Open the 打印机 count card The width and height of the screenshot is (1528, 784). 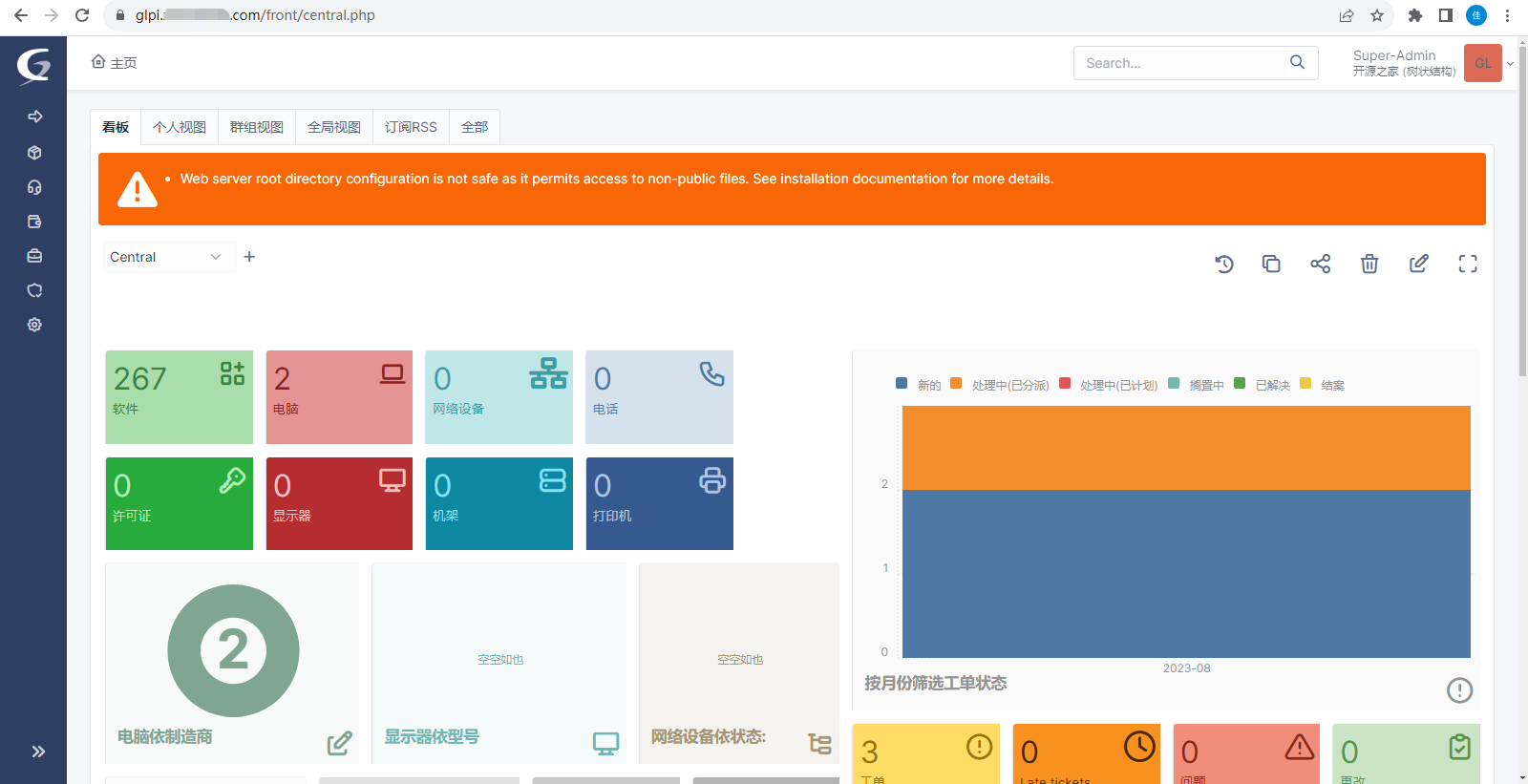point(660,504)
